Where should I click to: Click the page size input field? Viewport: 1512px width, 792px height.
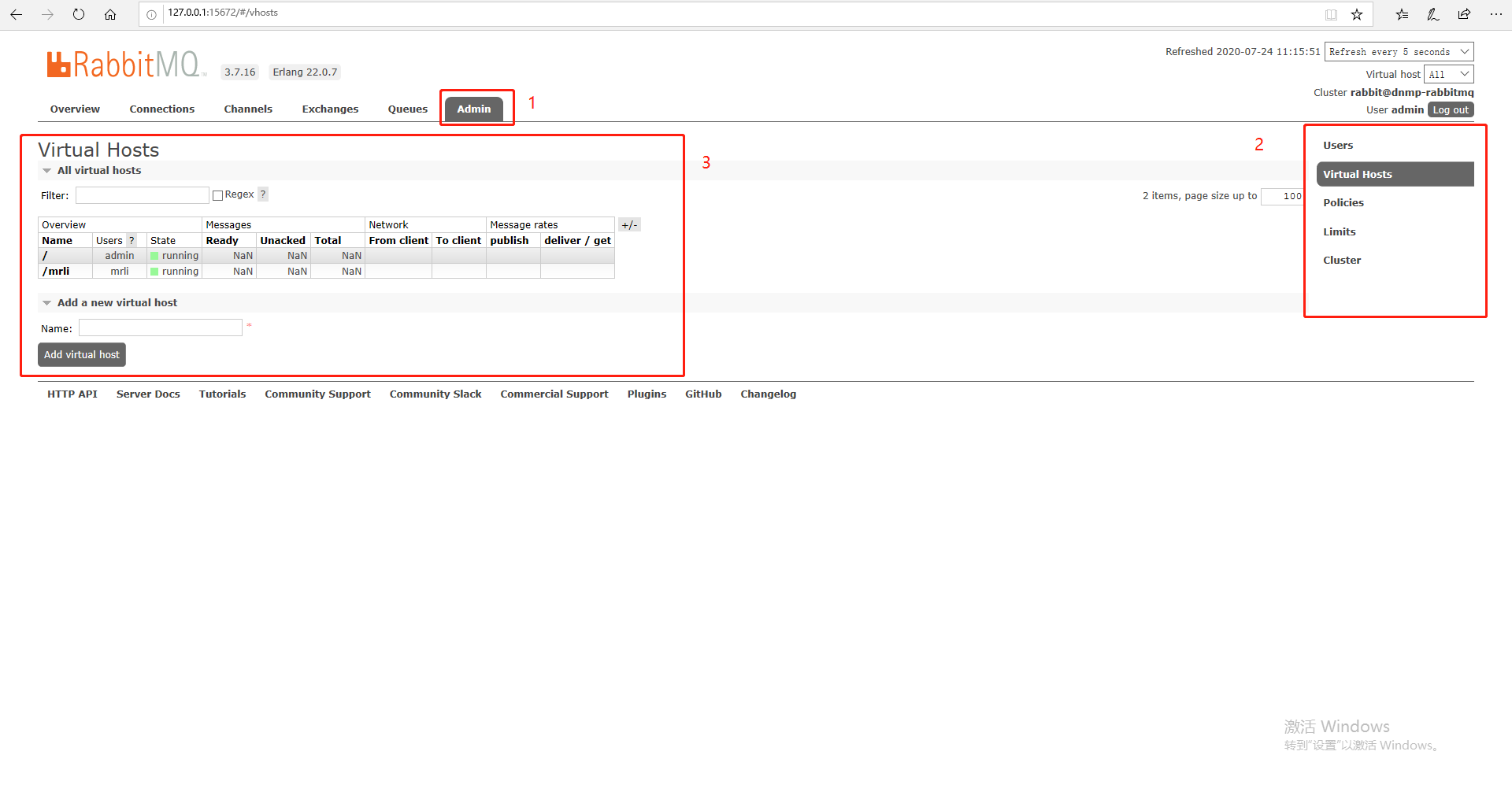click(x=1282, y=197)
